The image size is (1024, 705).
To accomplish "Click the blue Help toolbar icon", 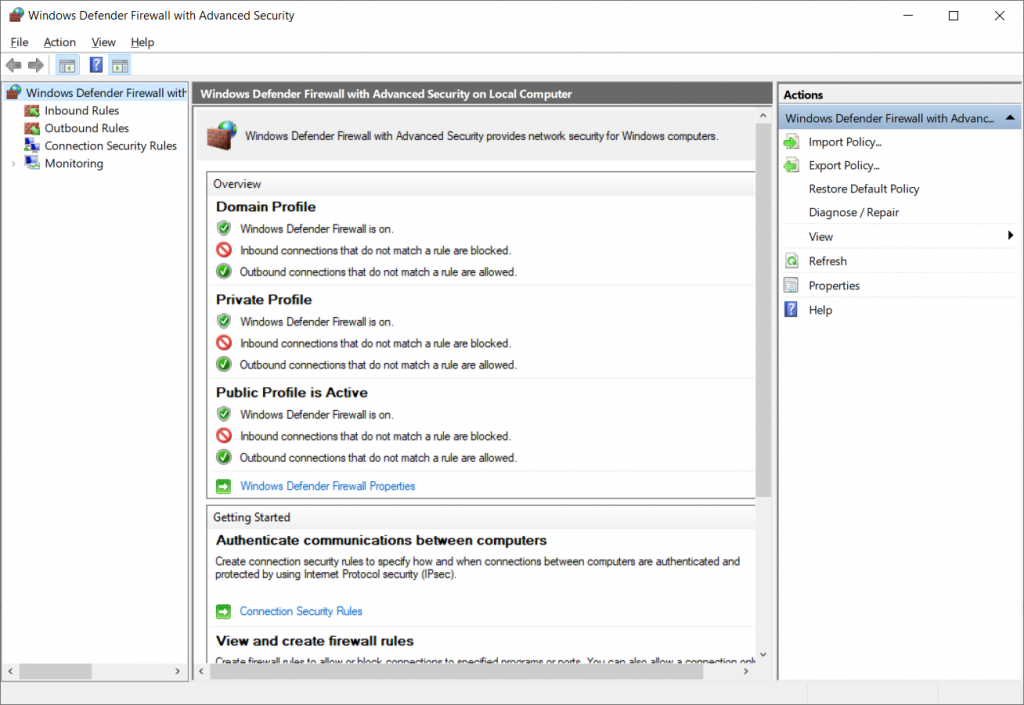I will pos(96,65).
